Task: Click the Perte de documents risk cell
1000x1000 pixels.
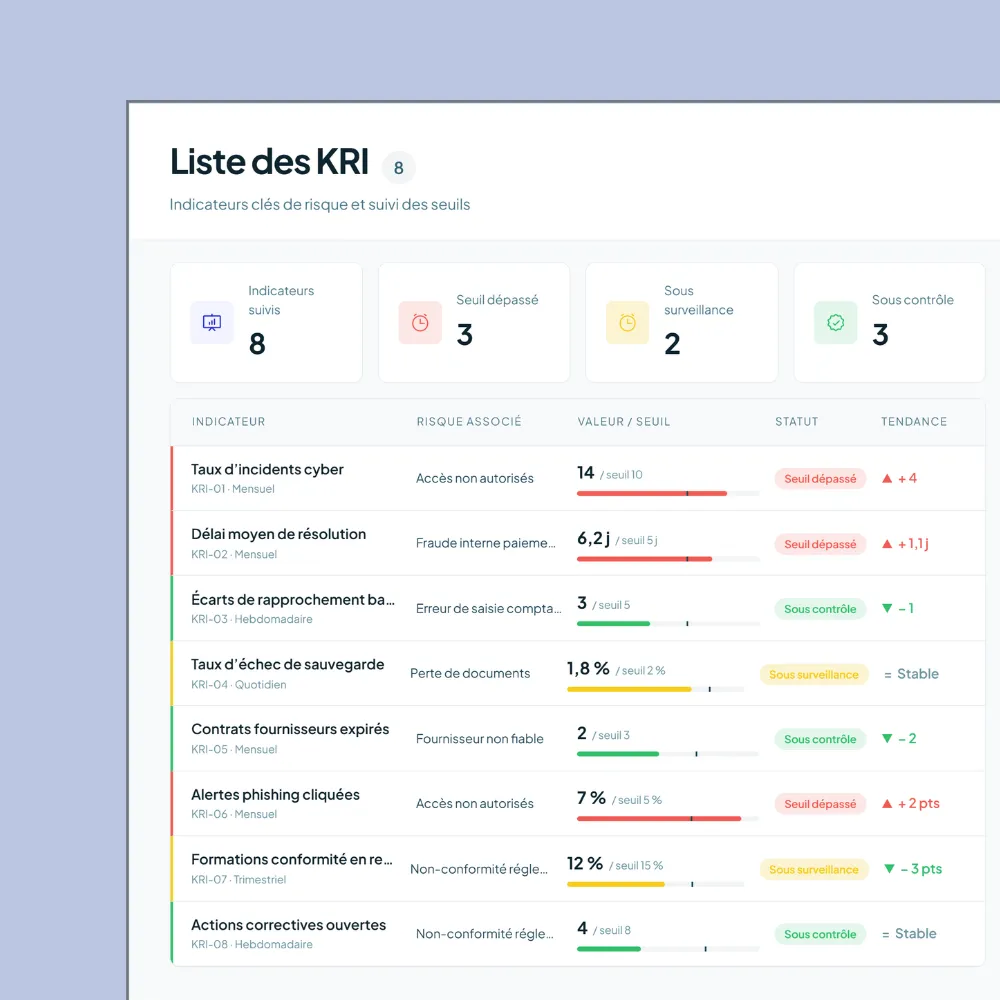Action: [470, 673]
